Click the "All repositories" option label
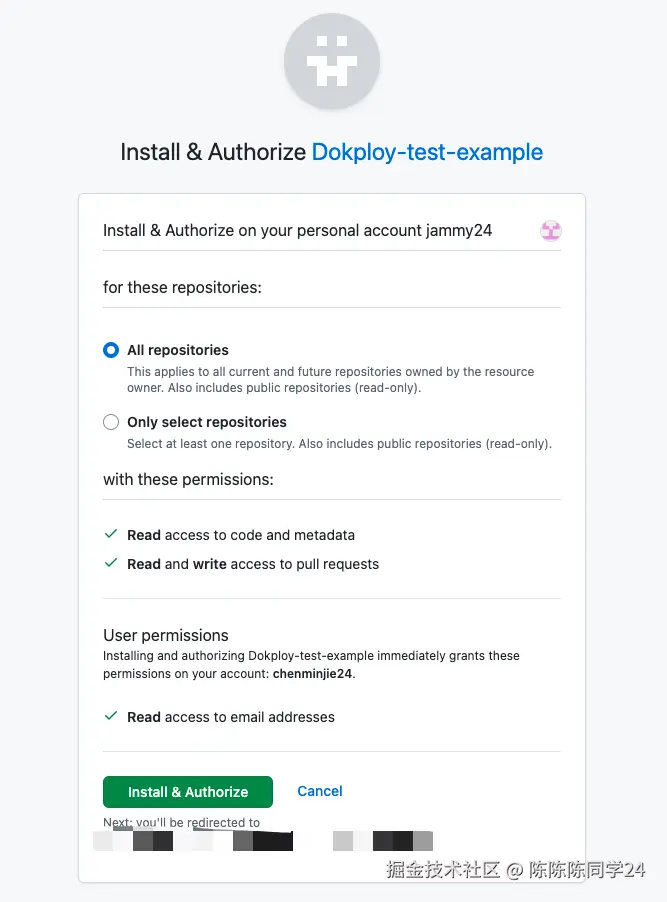Image resolution: width=667 pixels, height=902 pixels. (178, 350)
